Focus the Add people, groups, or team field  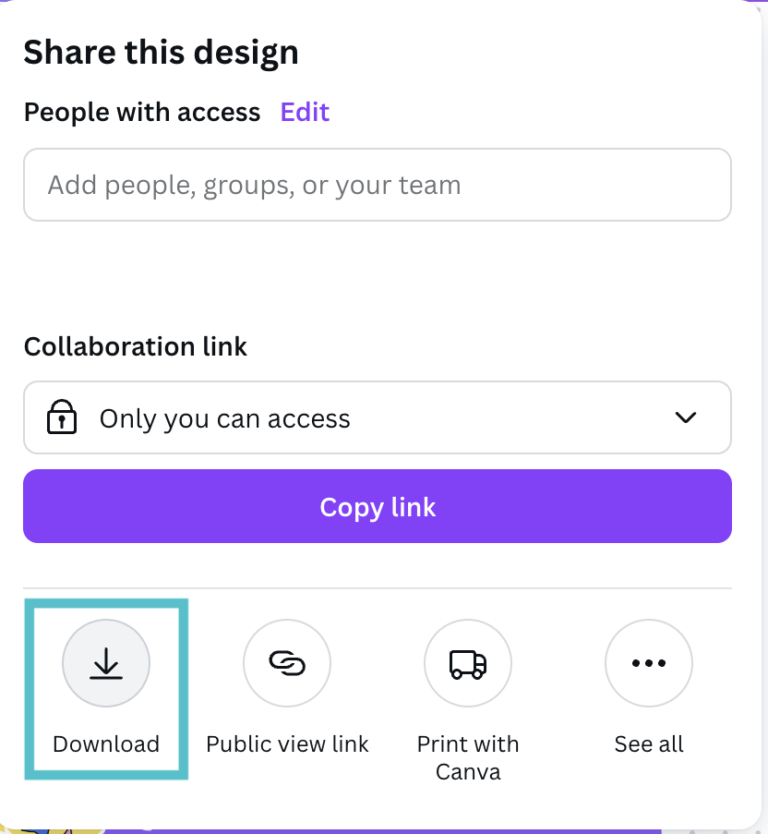tap(377, 185)
